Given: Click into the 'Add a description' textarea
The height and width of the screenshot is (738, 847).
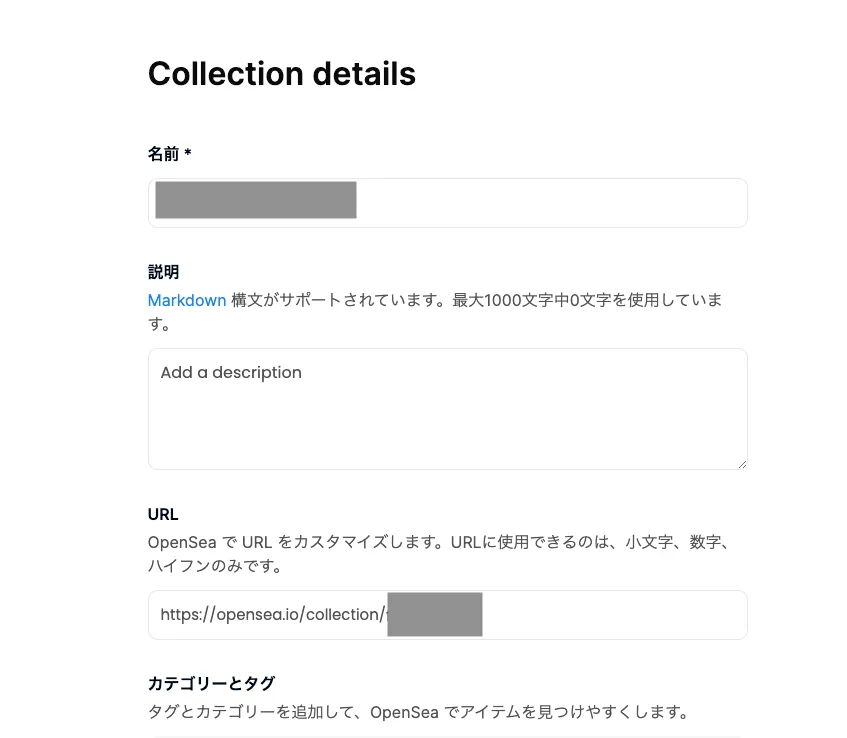Looking at the screenshot, I should click(x=447, y=408).
